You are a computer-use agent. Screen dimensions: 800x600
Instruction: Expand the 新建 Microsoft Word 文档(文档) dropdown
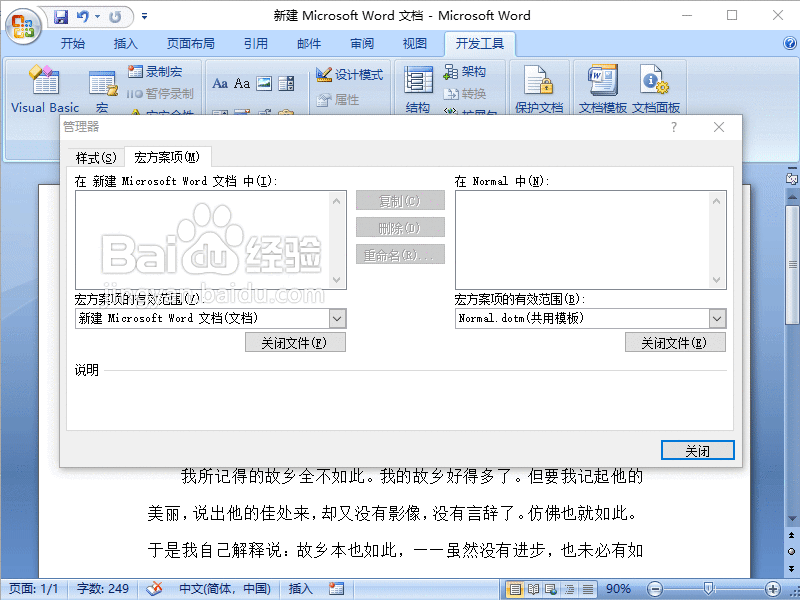click(337, 319)
